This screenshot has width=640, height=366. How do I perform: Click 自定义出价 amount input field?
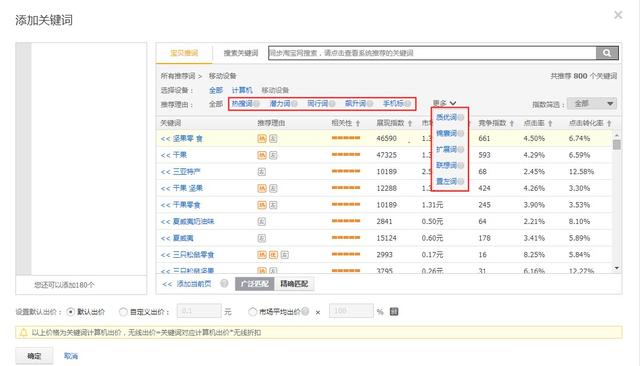pyautogui.click(x=199, y=311)
